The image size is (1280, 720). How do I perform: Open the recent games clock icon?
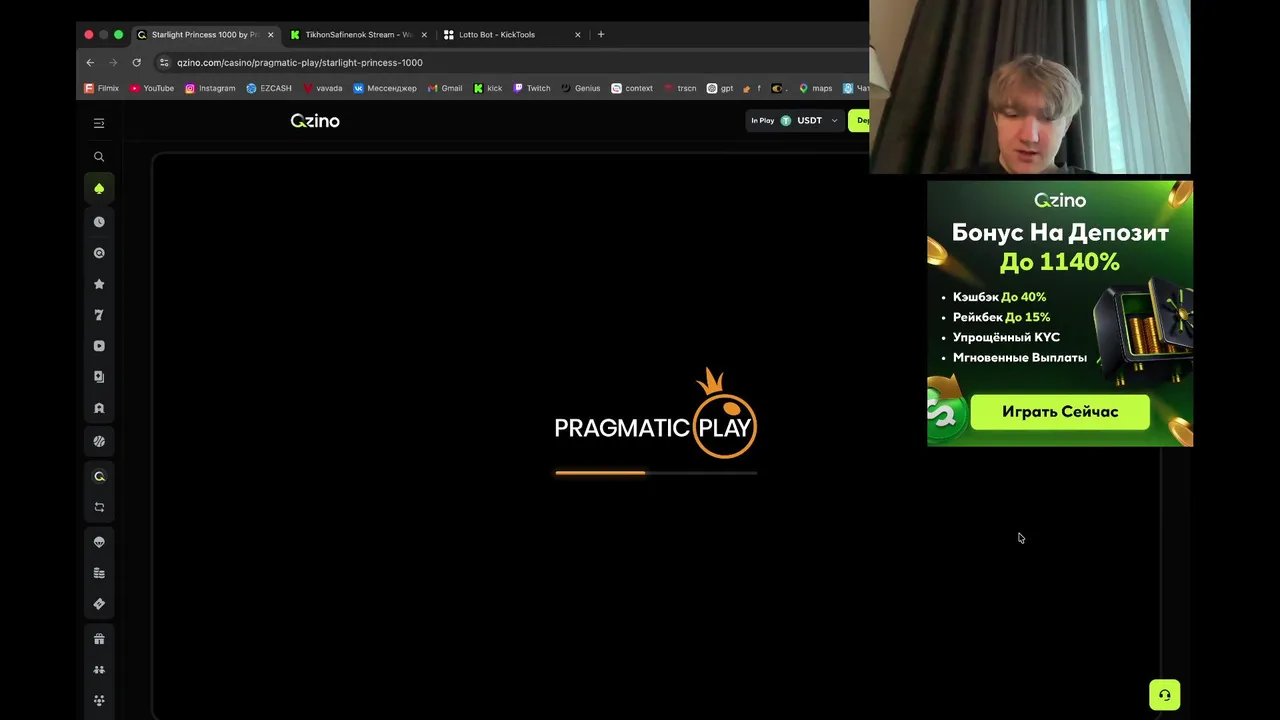point(99,222)
